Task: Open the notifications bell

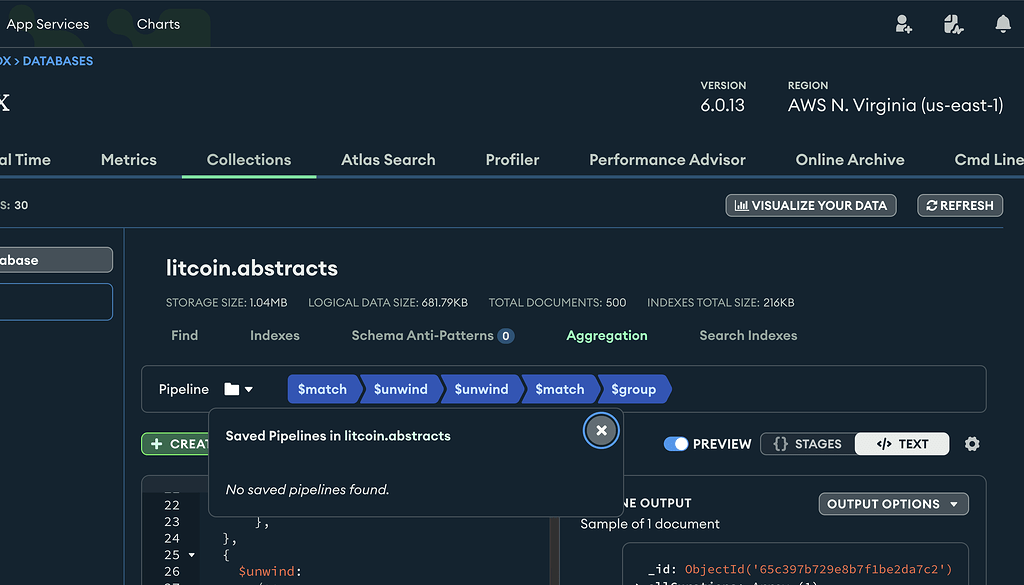Action: click(x=1003, y=23)
